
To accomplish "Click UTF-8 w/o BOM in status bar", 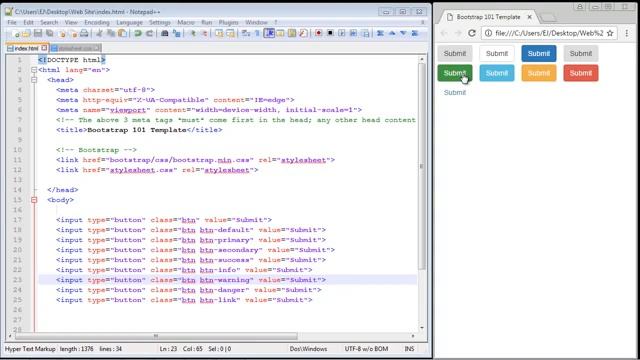I will click(x=366, y=349).
